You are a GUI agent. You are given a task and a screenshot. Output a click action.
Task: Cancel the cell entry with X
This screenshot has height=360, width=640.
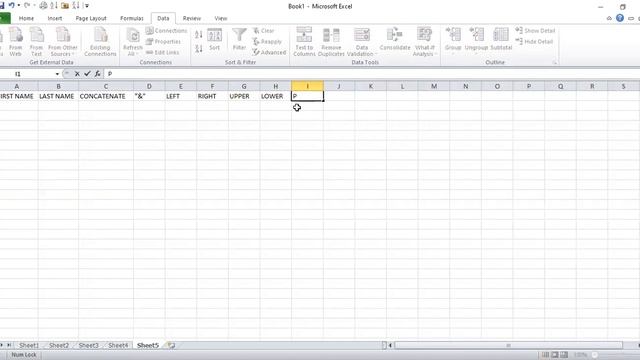[x=77, y=74]
